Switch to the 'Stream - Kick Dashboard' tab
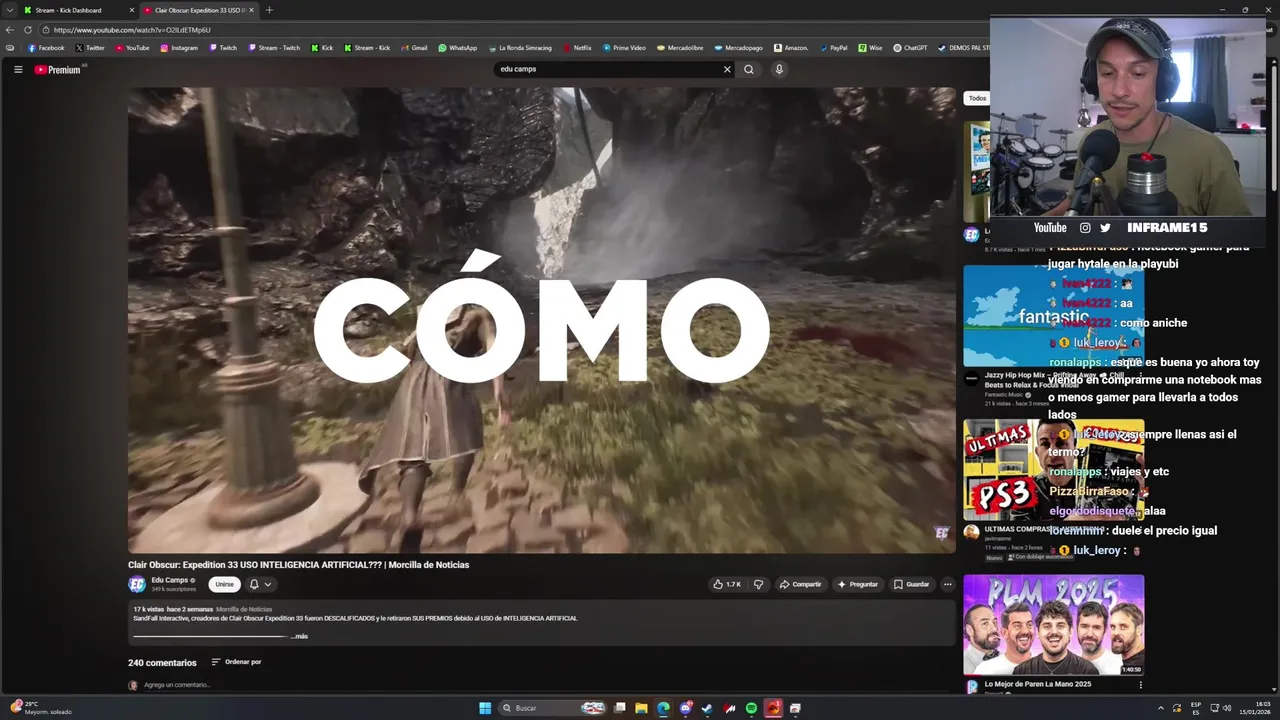This screenshot has width=1280, height=720. 68,10
